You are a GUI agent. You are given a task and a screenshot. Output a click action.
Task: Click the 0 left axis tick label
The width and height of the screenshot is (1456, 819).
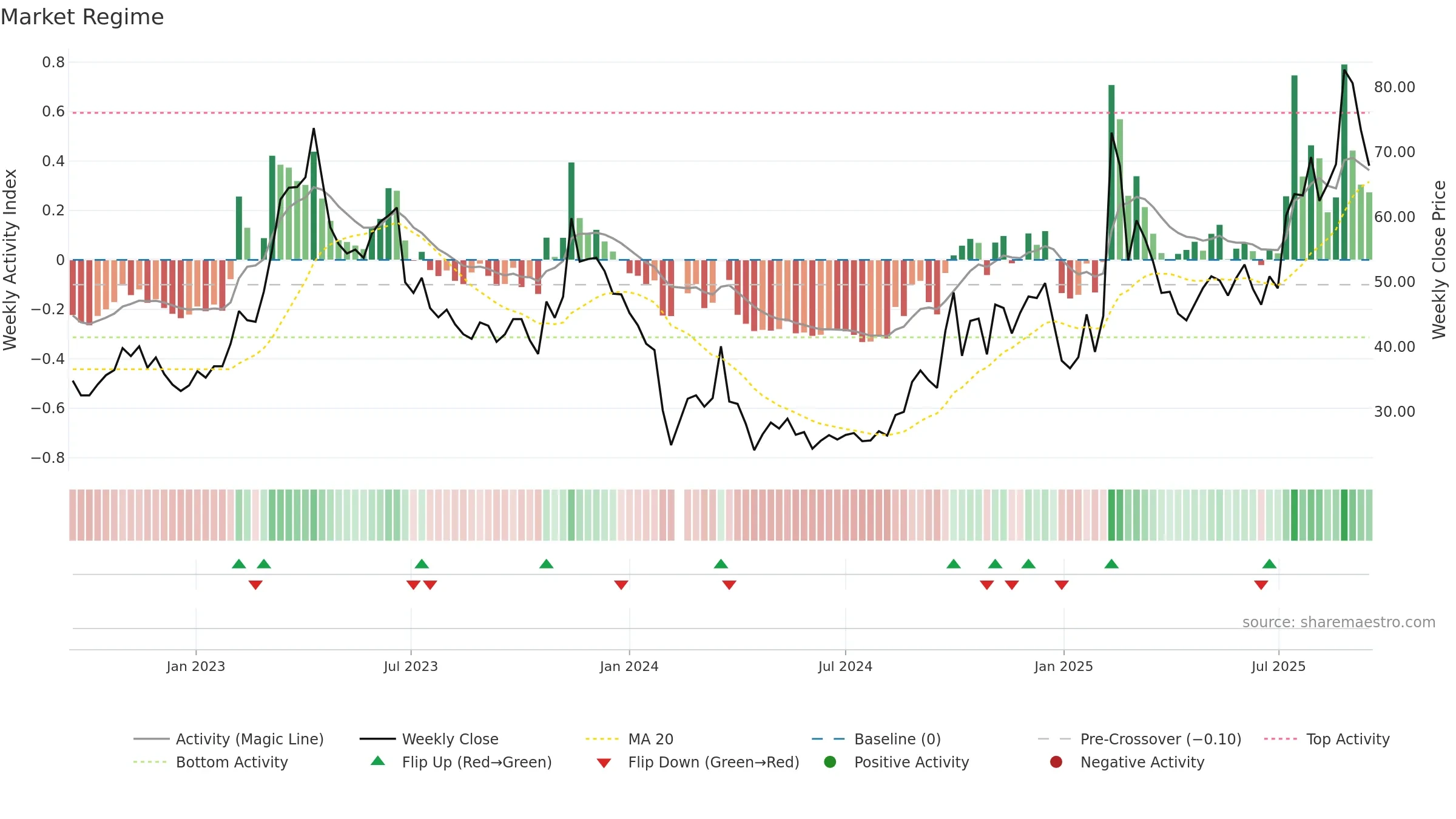(x=60, y=260)
